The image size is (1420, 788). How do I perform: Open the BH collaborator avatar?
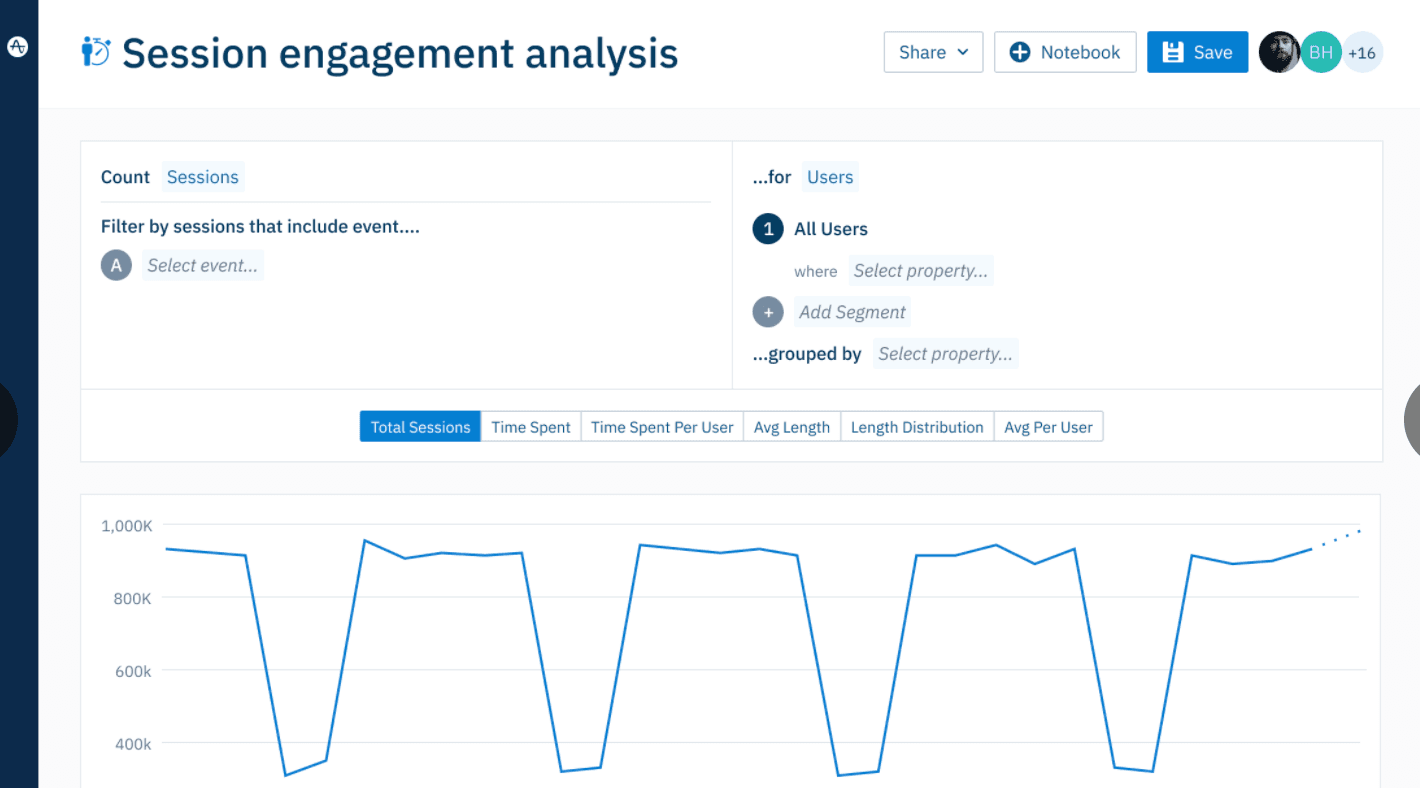click(1321, 52)
